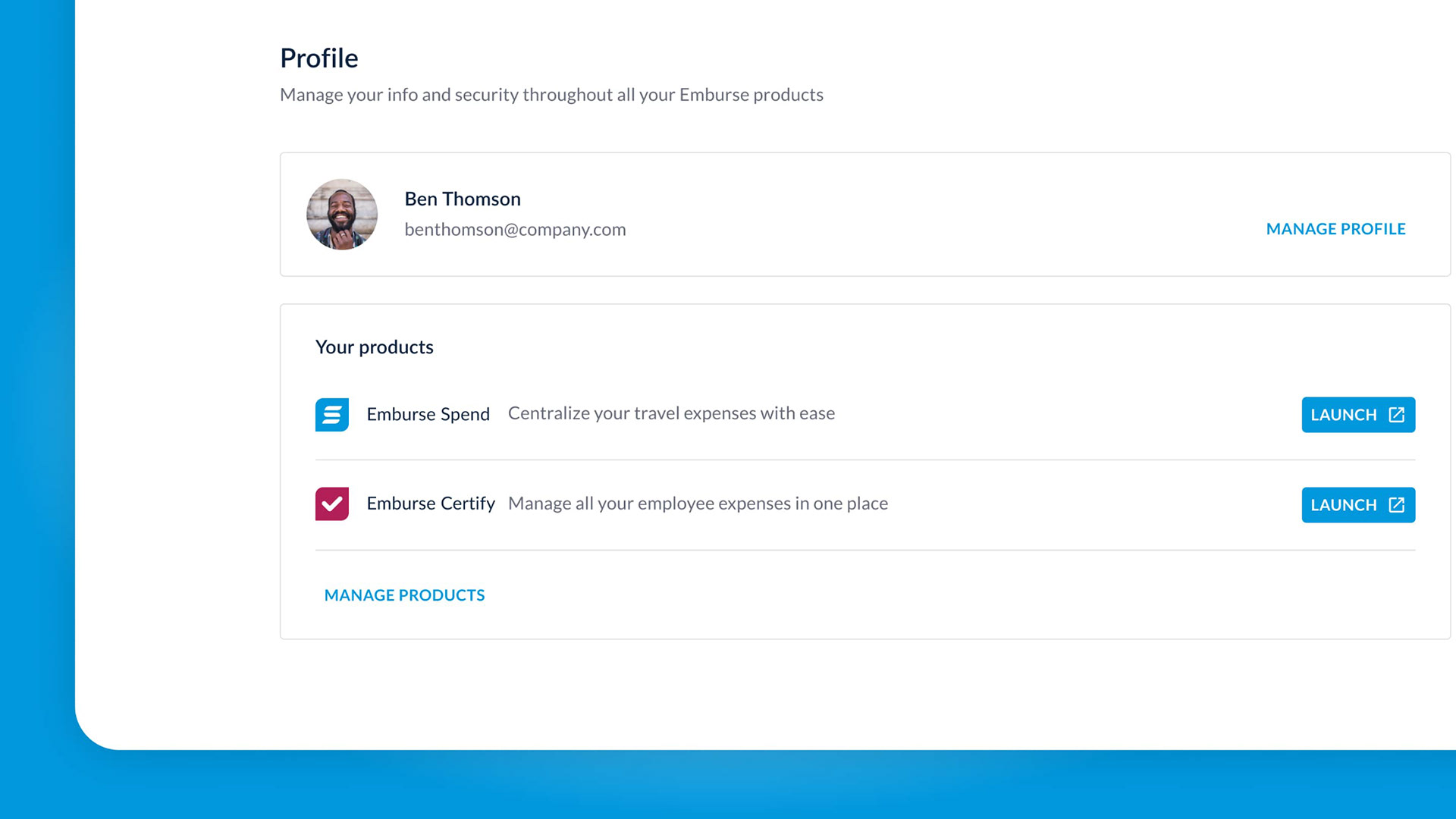Click Ben Thomson's profile avatar photo
1456x819 pixels.
[x=342, y=215]
